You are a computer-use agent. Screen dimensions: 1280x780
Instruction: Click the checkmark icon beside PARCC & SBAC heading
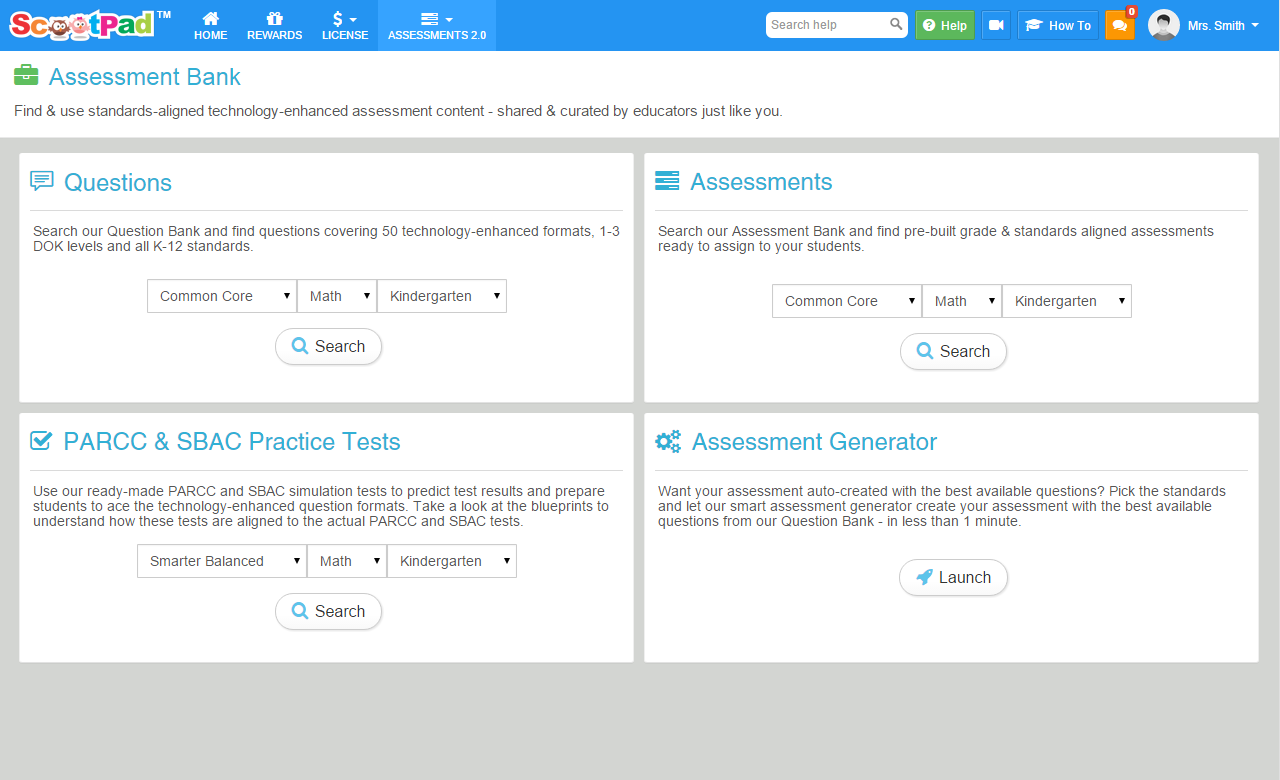(41, 440)
